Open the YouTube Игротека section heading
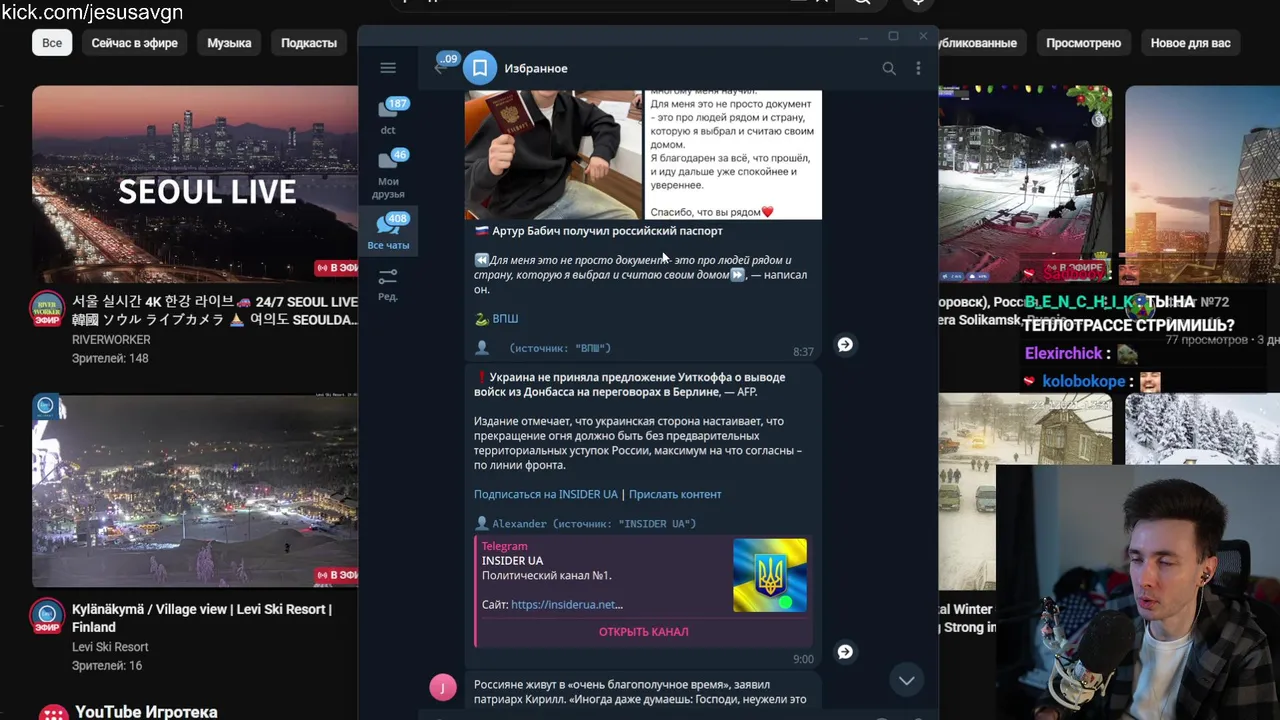 (146, 712)
